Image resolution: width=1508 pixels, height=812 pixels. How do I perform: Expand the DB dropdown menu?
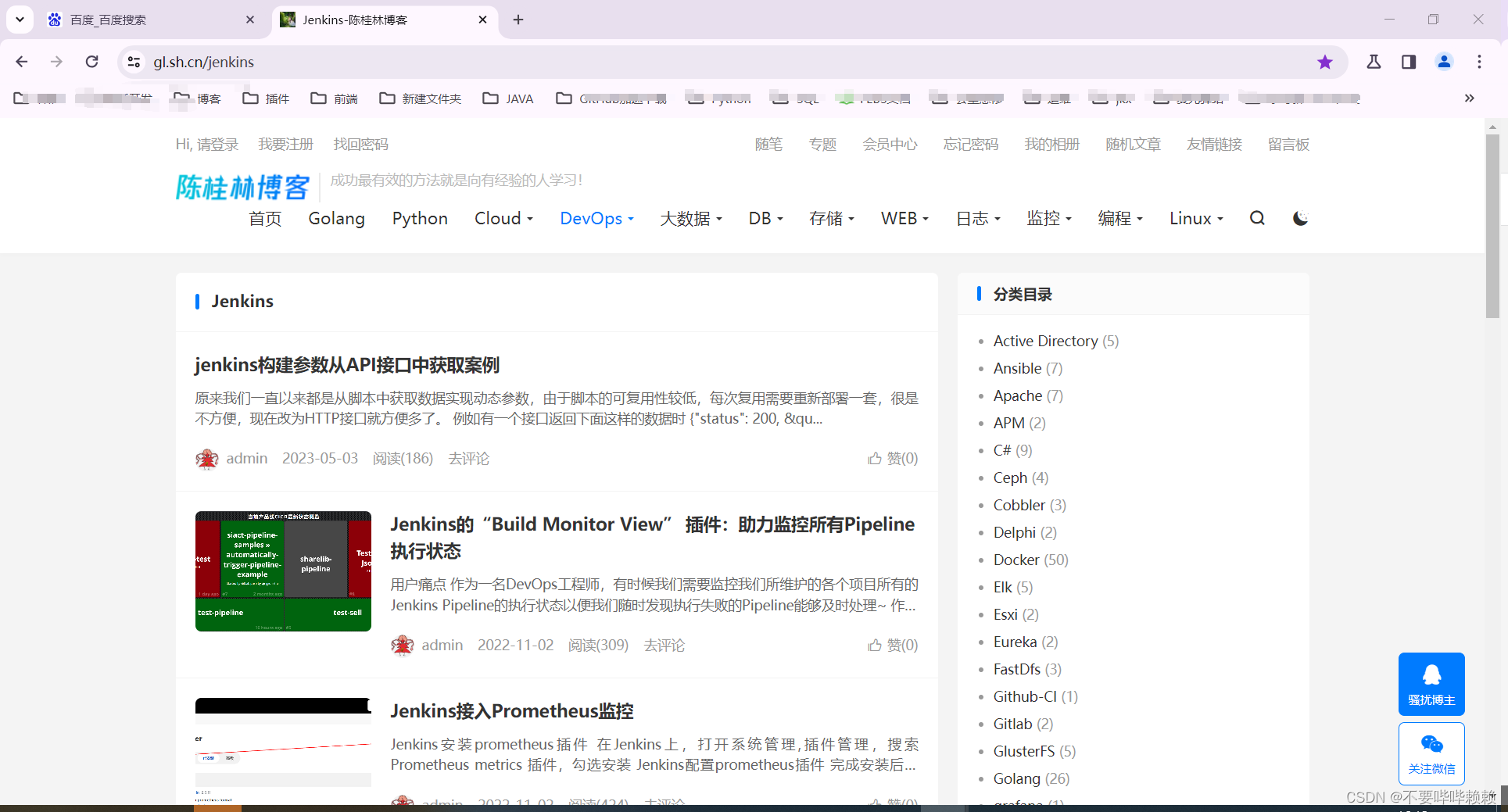[x=765, y=219]
